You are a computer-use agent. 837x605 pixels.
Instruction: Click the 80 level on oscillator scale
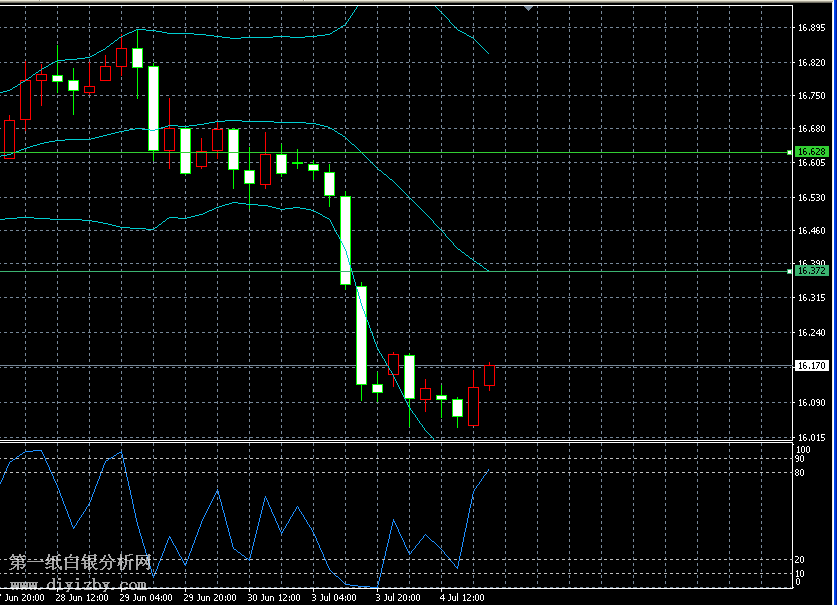coord(800,471)
